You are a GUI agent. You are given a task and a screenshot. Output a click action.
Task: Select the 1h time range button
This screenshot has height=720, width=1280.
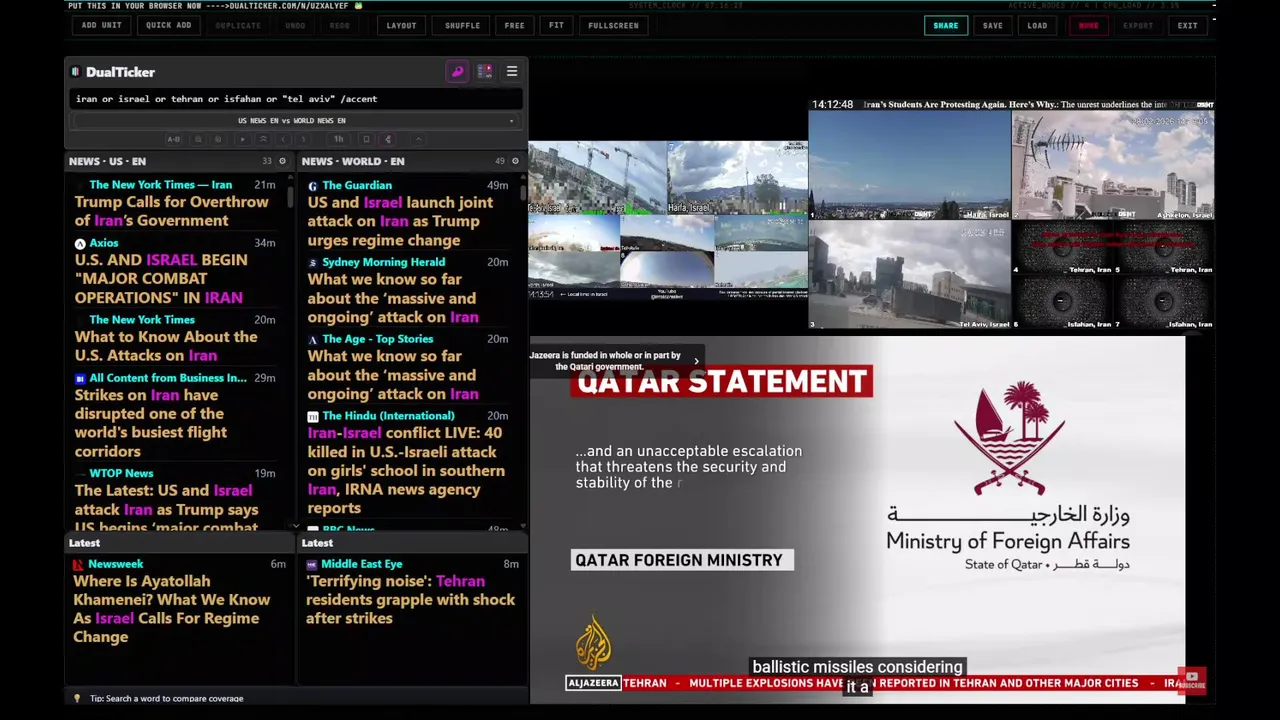pyautogui.click(x=338, y=139)
